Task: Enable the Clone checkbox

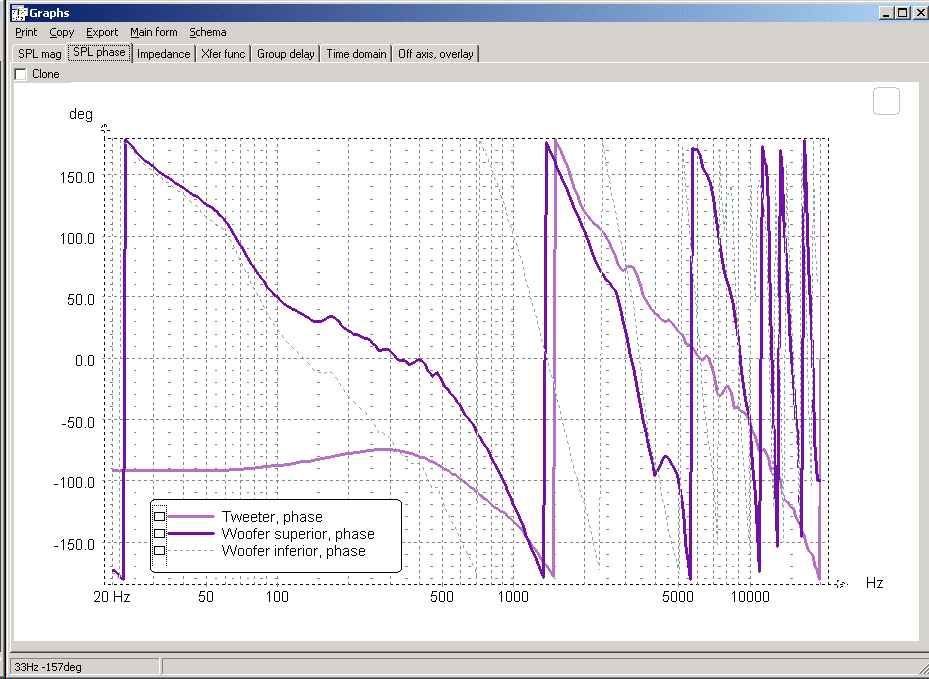Action: [21, 74]
